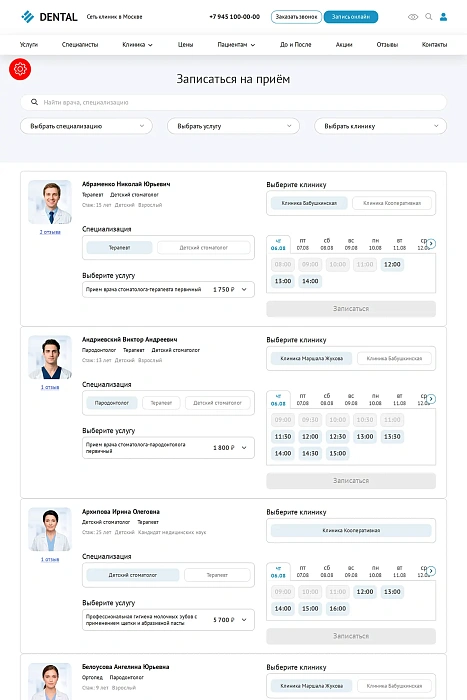Open Выбрать услугу filter dropdown

233,126
